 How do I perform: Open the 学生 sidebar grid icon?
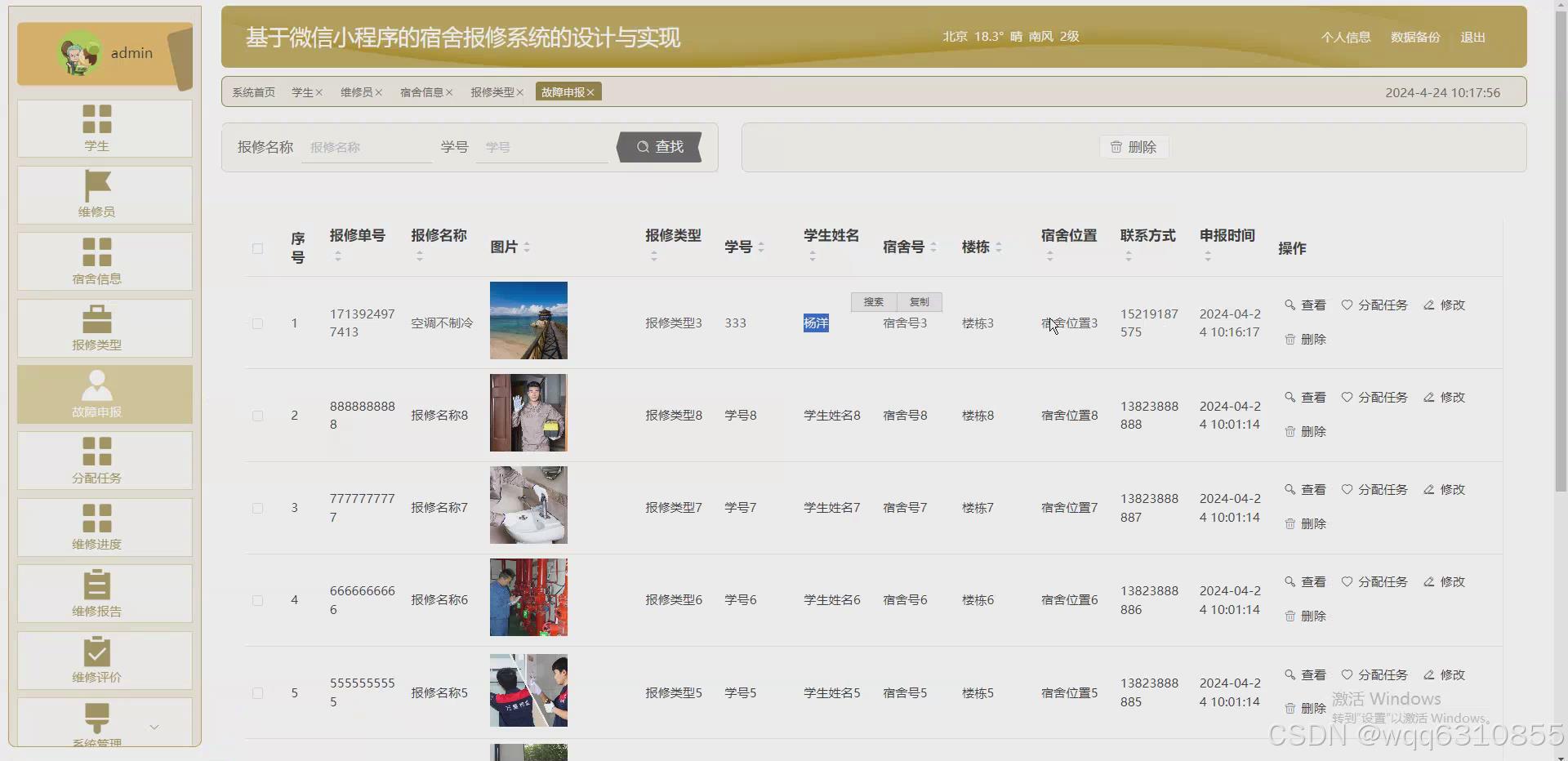click(96, 119)
